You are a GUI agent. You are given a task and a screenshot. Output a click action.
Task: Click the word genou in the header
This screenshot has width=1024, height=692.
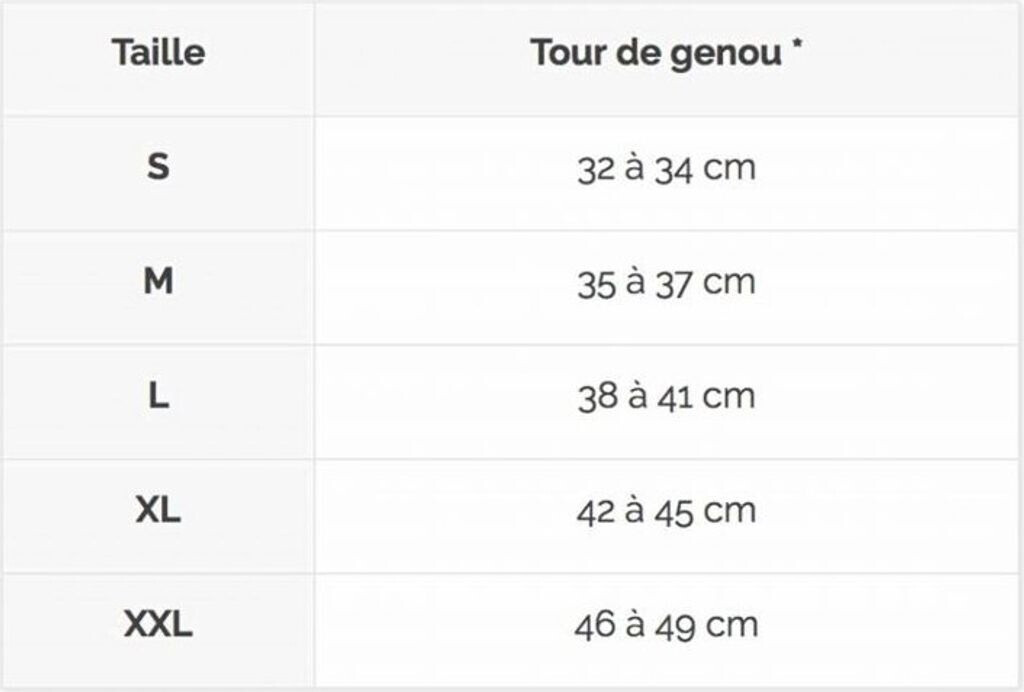click(x=729, y=54)
